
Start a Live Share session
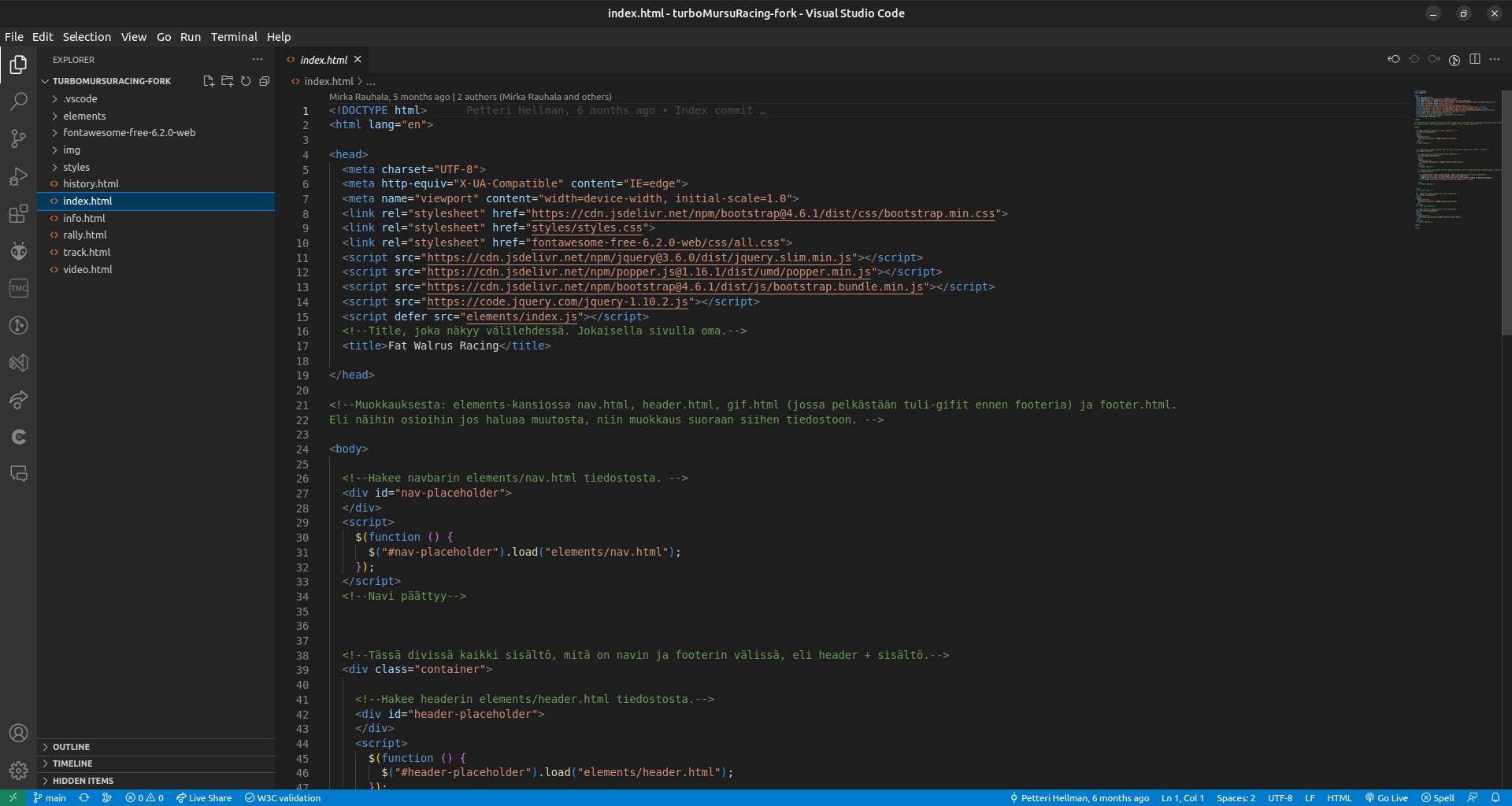pos(204,797)
